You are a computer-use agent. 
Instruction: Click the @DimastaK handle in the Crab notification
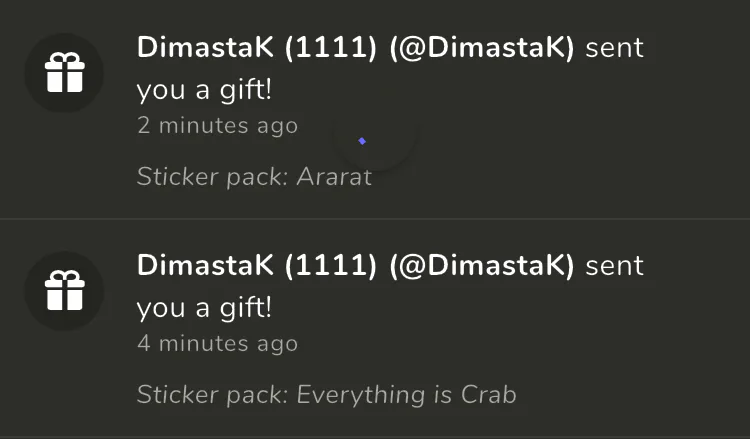coord(482,265)
